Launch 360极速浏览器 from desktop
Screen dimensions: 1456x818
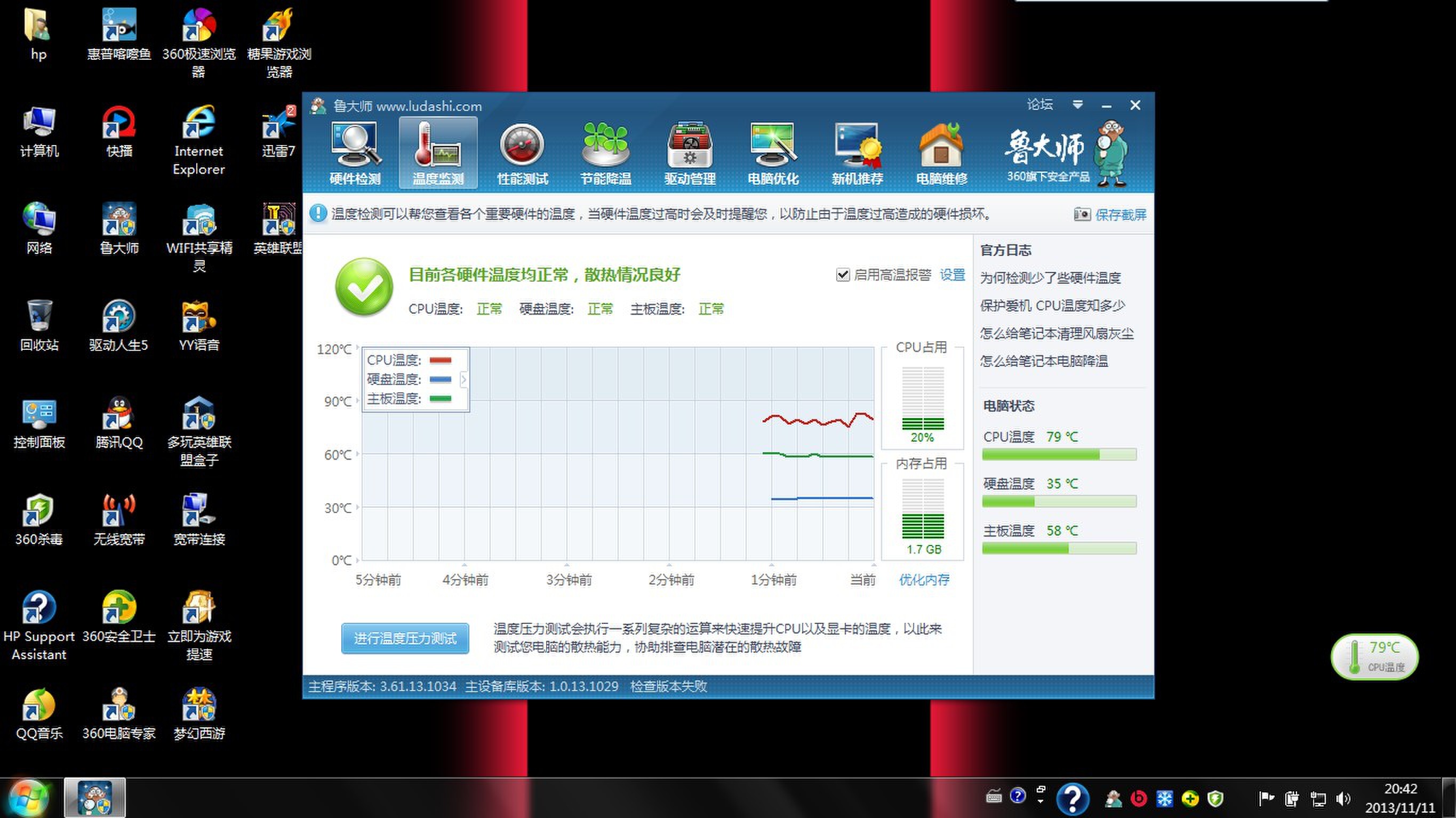pos(198,43)
